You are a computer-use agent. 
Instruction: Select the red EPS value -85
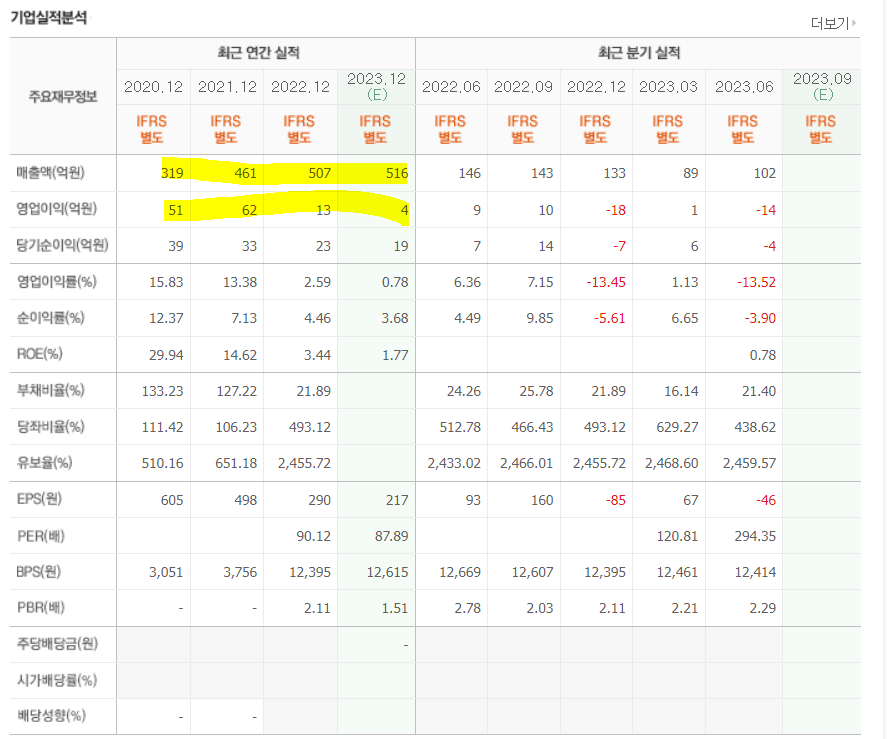pos(615,500)
